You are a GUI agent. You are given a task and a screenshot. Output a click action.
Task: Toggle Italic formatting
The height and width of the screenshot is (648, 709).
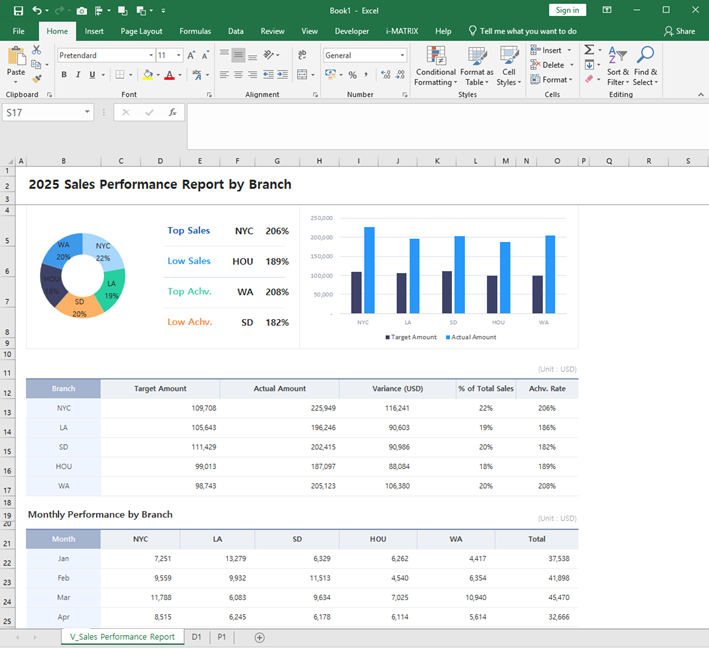coord(78,75)
